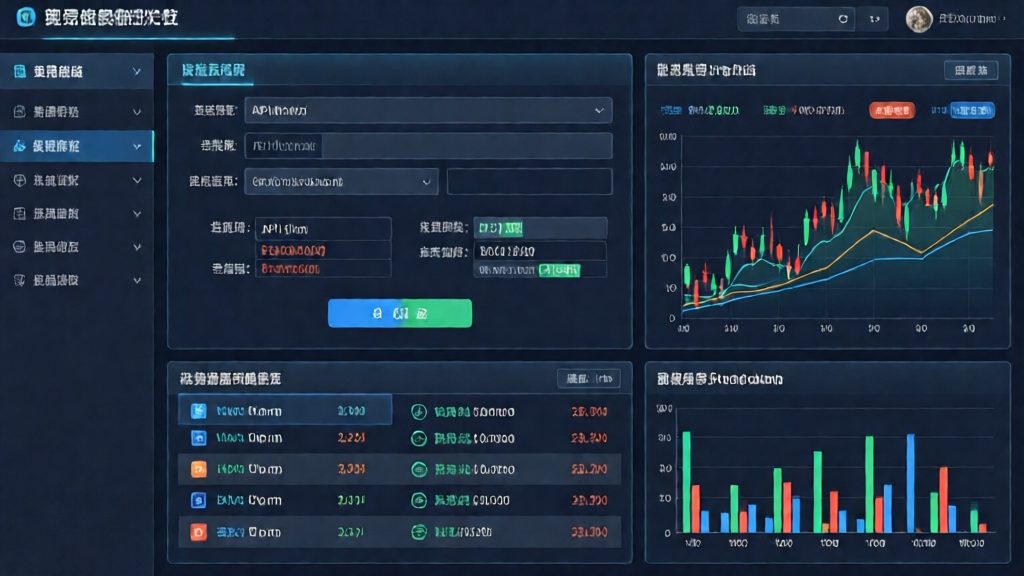The width and height of the screenshot is (1024, 576).
Task: Open the wide dropdown showing the "API" value
Action: 428,110
